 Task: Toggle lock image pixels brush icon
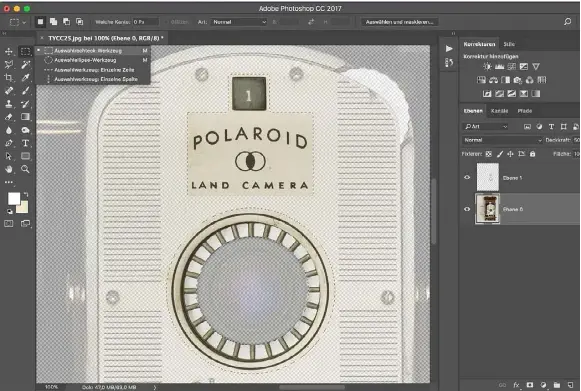tap(500, 154)
